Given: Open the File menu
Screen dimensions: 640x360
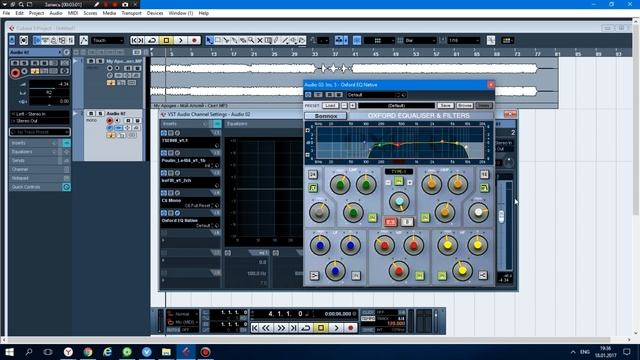Looking at the screenshot, I should 7,13.
